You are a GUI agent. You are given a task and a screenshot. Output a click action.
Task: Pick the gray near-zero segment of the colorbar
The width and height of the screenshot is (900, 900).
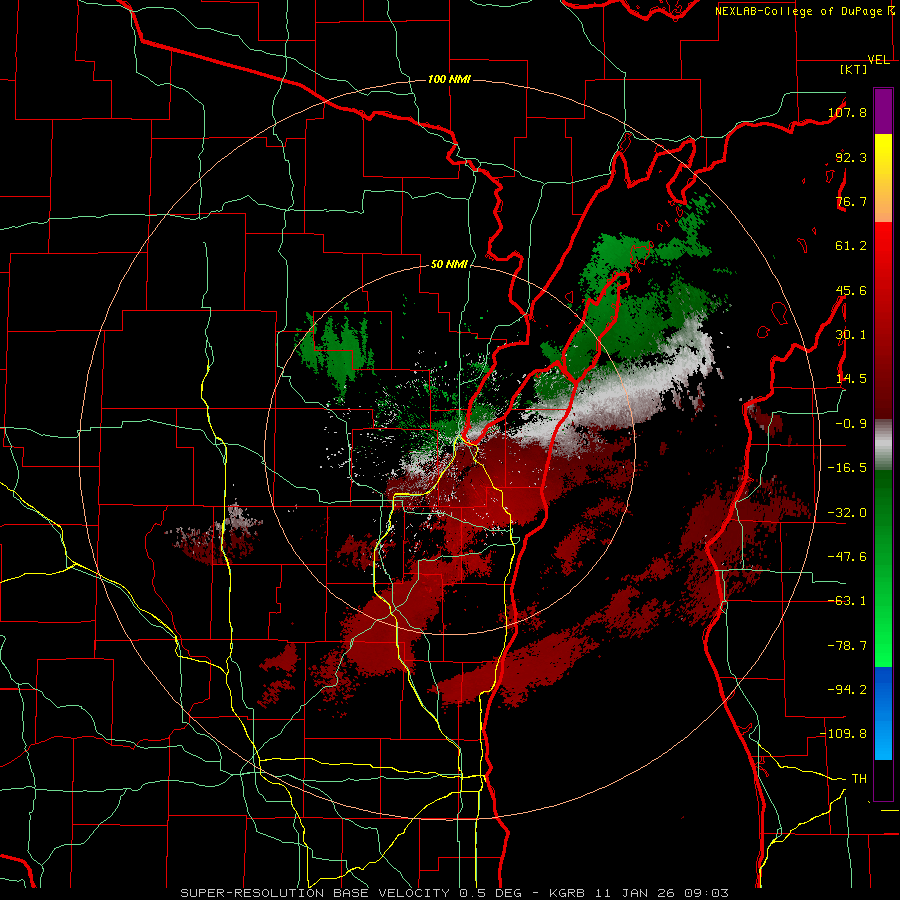[x=883, y=445]
